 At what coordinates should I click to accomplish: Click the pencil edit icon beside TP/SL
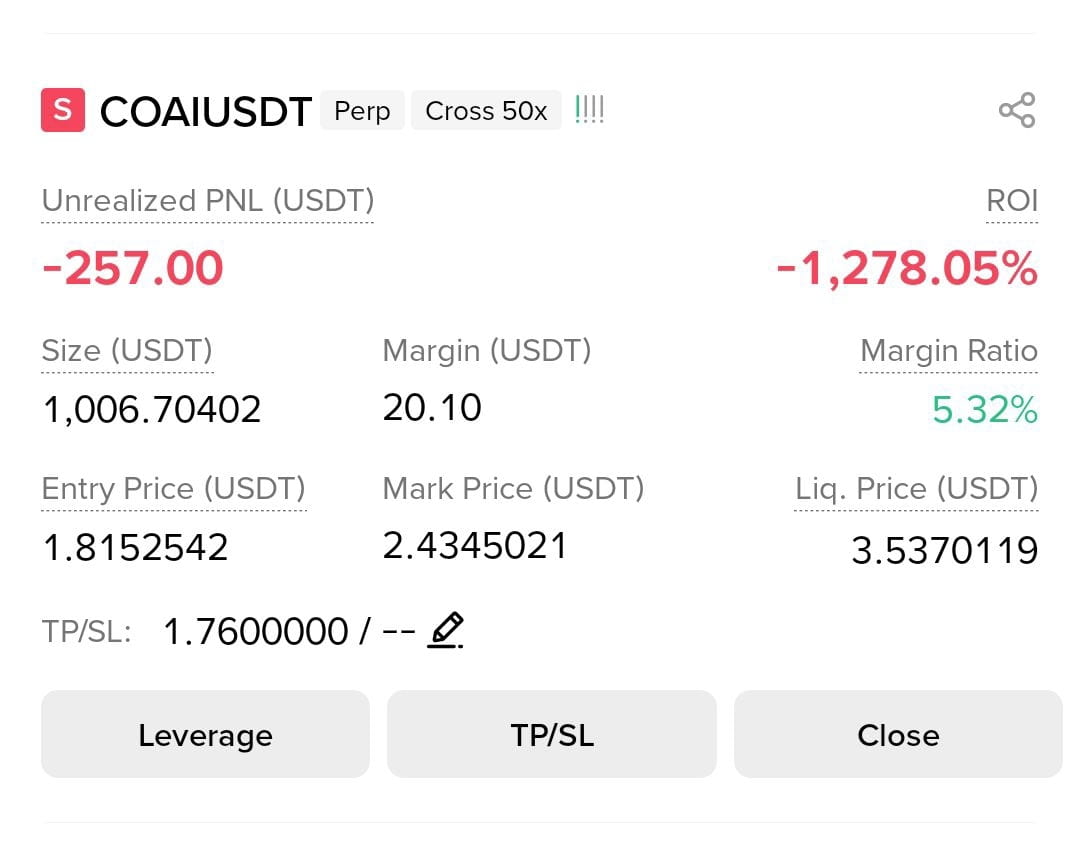446,630
